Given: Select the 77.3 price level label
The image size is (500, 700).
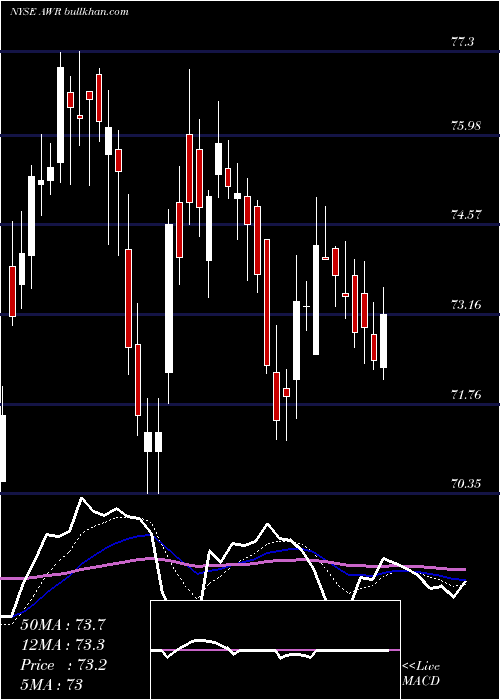Looking at the screenshot, I should click(x=462, y=42).
